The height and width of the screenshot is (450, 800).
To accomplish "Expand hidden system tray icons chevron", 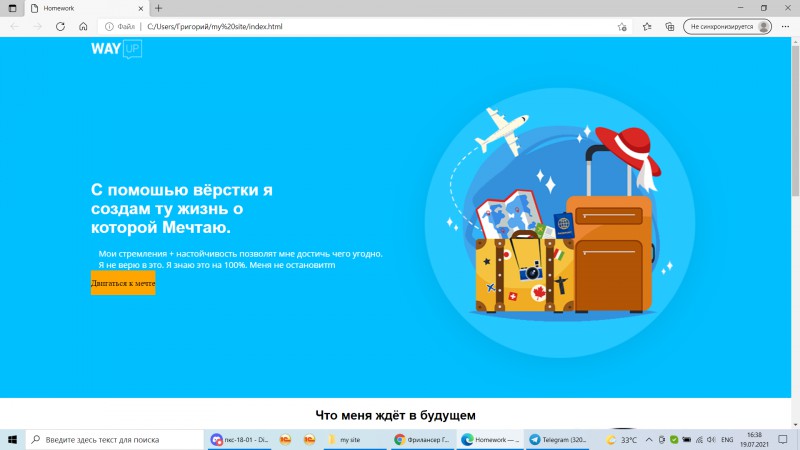I will pos(648,439).
